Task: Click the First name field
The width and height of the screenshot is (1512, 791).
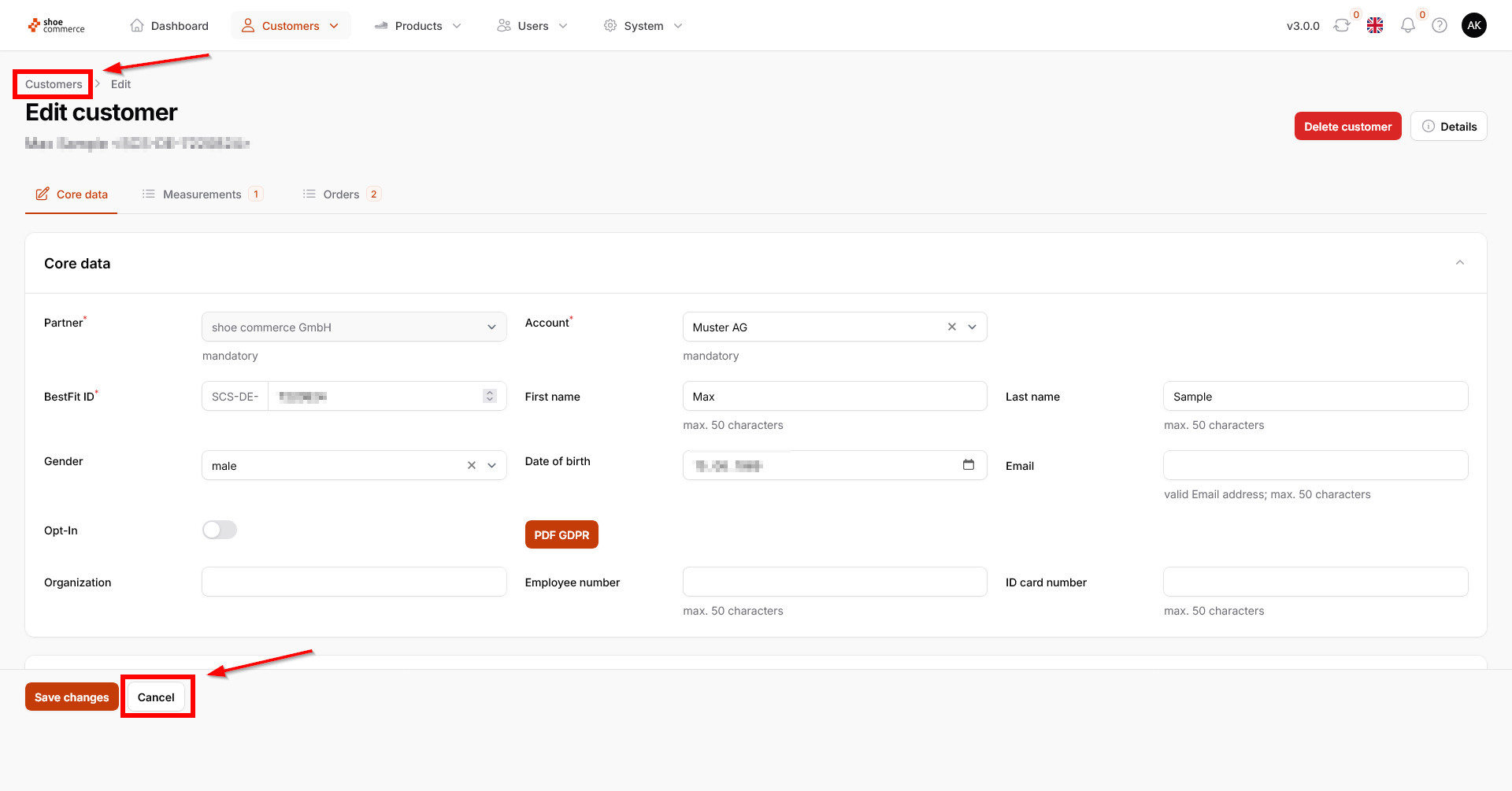Action: [835, 397]
